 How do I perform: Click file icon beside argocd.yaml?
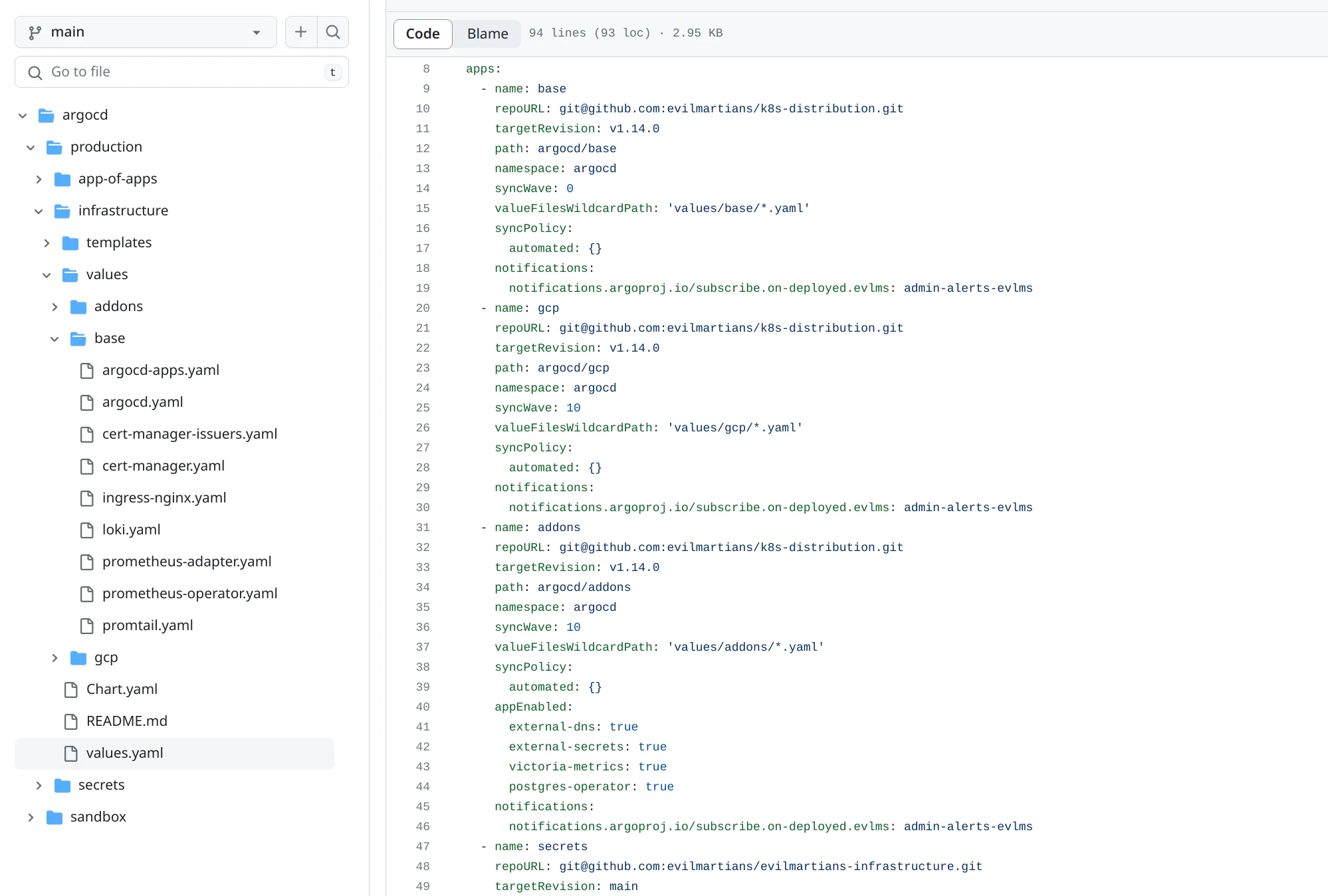(86, 403)
